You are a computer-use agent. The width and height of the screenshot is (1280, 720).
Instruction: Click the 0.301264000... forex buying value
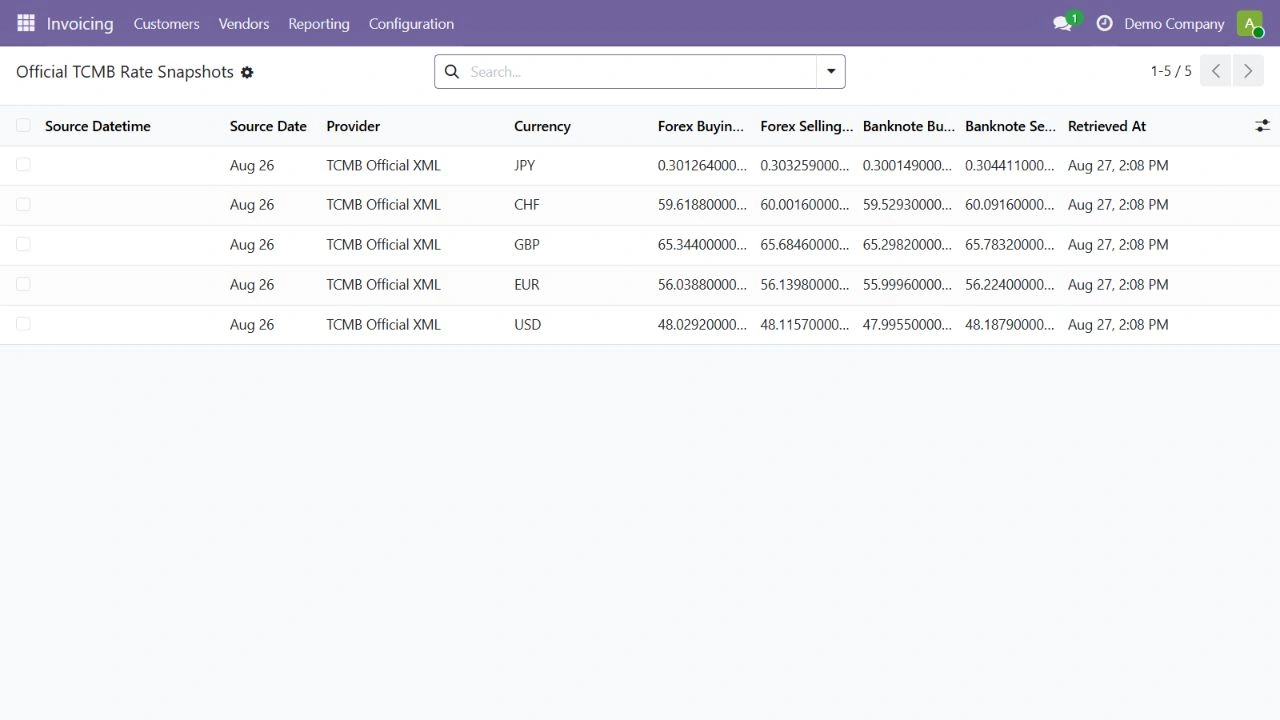click(702, 165)
